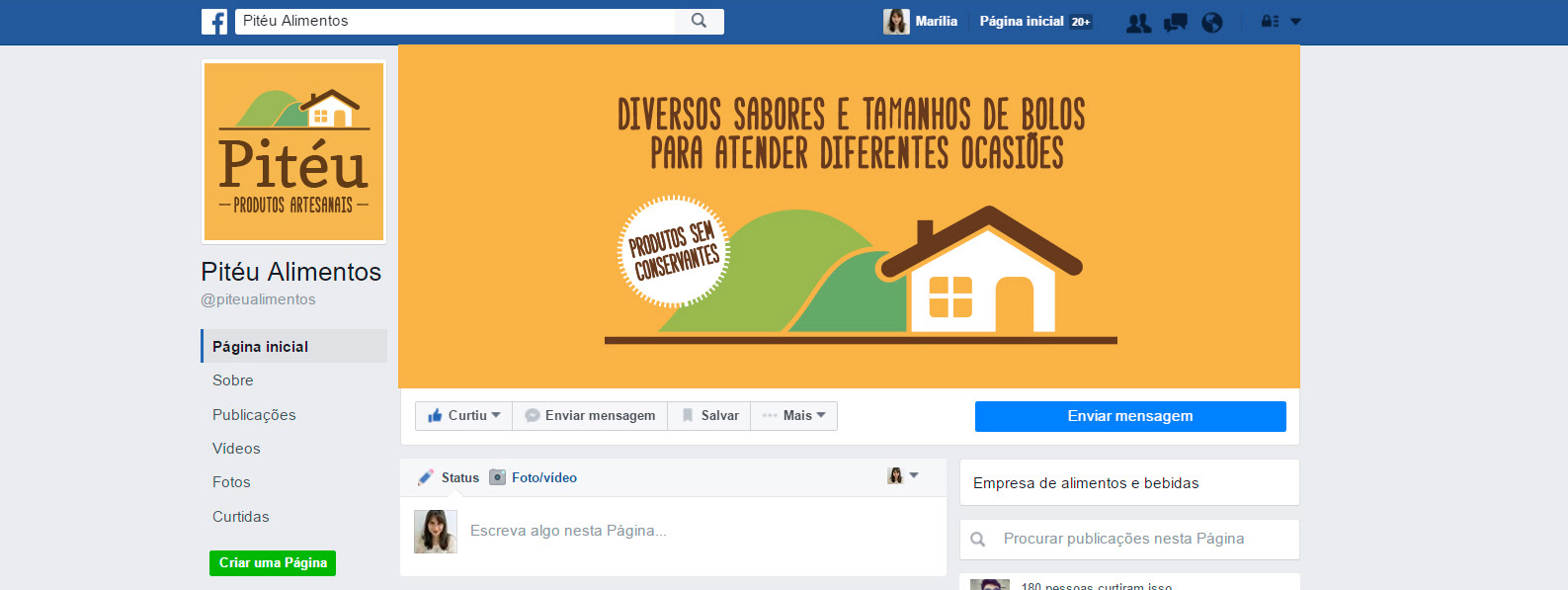The image size is (1568, 590).
Task: Select the Foto/vídeo camera option
Action: [534, 477]
